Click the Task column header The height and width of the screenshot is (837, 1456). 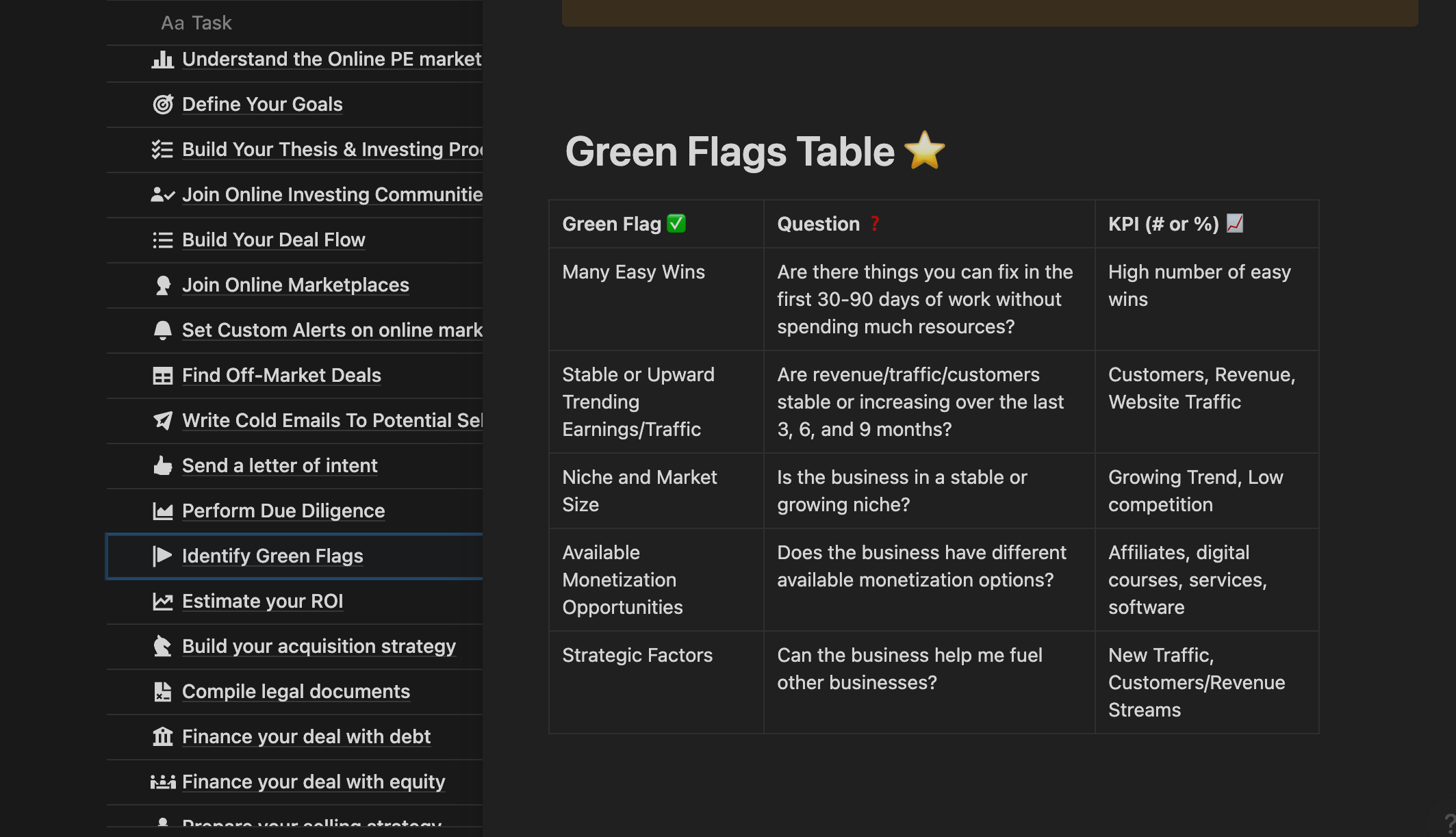point(196,23)
